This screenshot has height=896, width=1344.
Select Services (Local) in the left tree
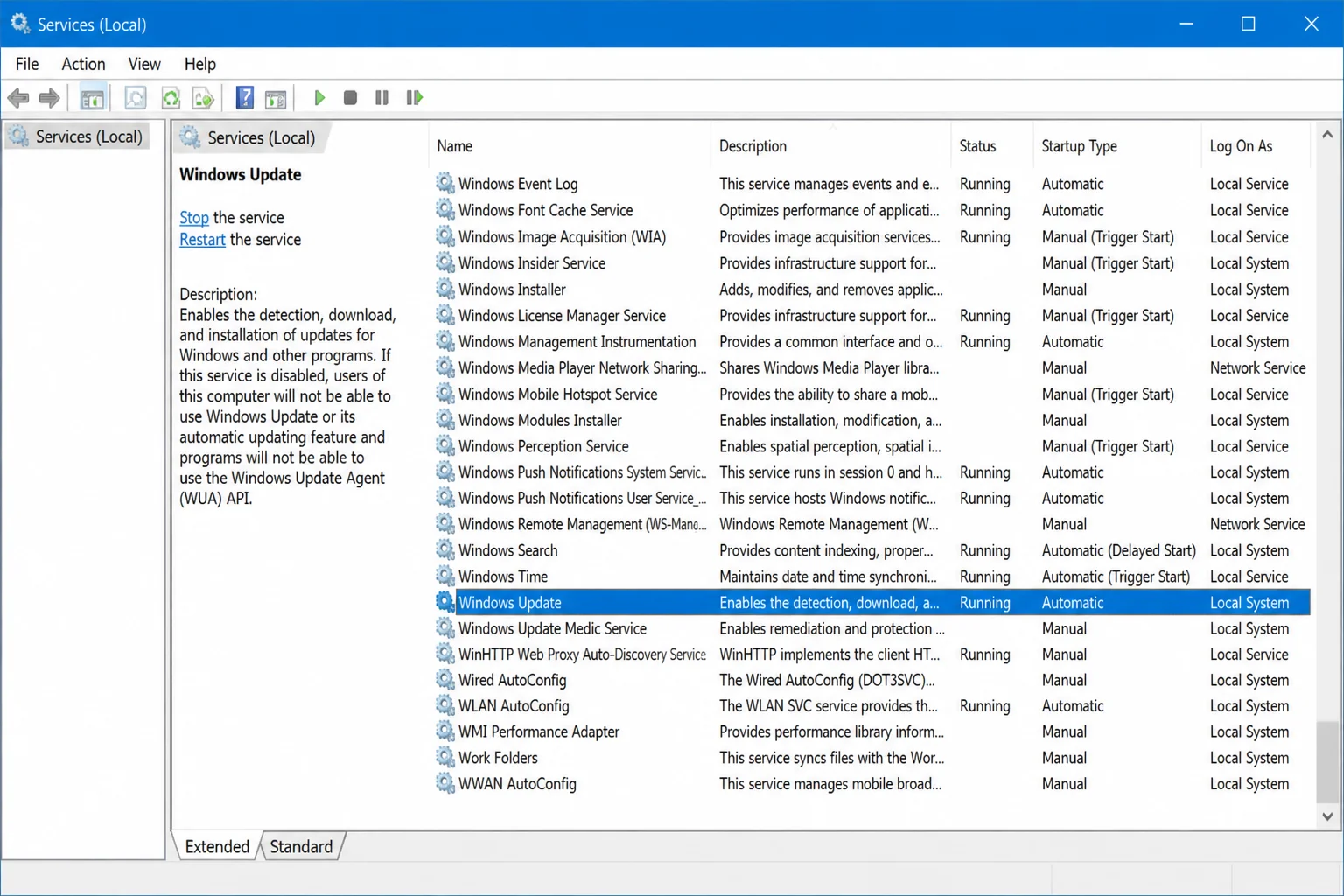point(77,136)
